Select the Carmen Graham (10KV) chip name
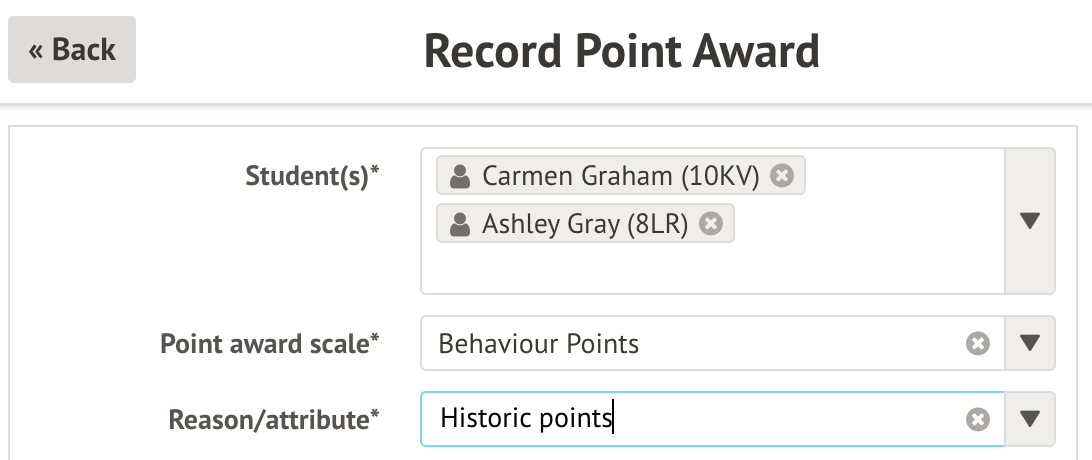 click(620, 177)
